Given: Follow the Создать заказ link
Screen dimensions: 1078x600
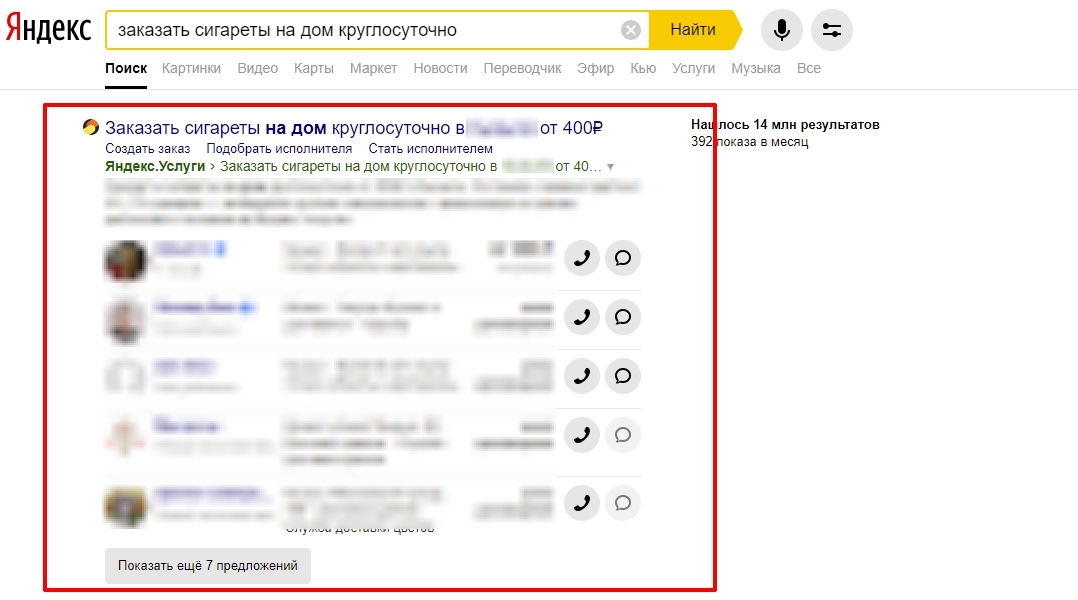Looking at the screenshot, I should click(148, 148).
